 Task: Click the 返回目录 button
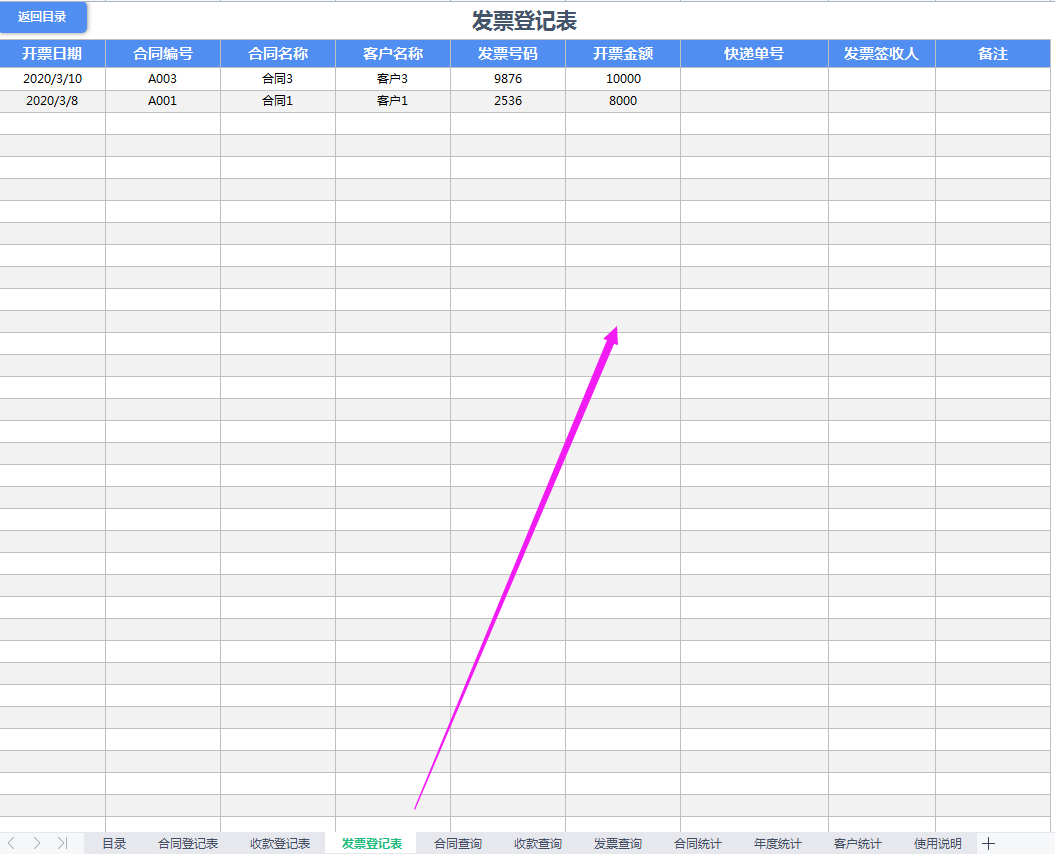(44, 17)
